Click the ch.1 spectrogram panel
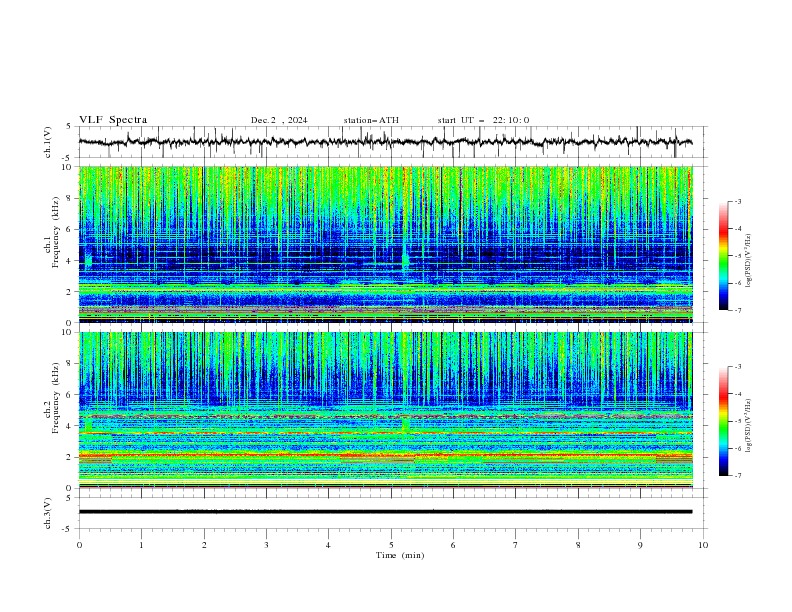 pos(385,244)
